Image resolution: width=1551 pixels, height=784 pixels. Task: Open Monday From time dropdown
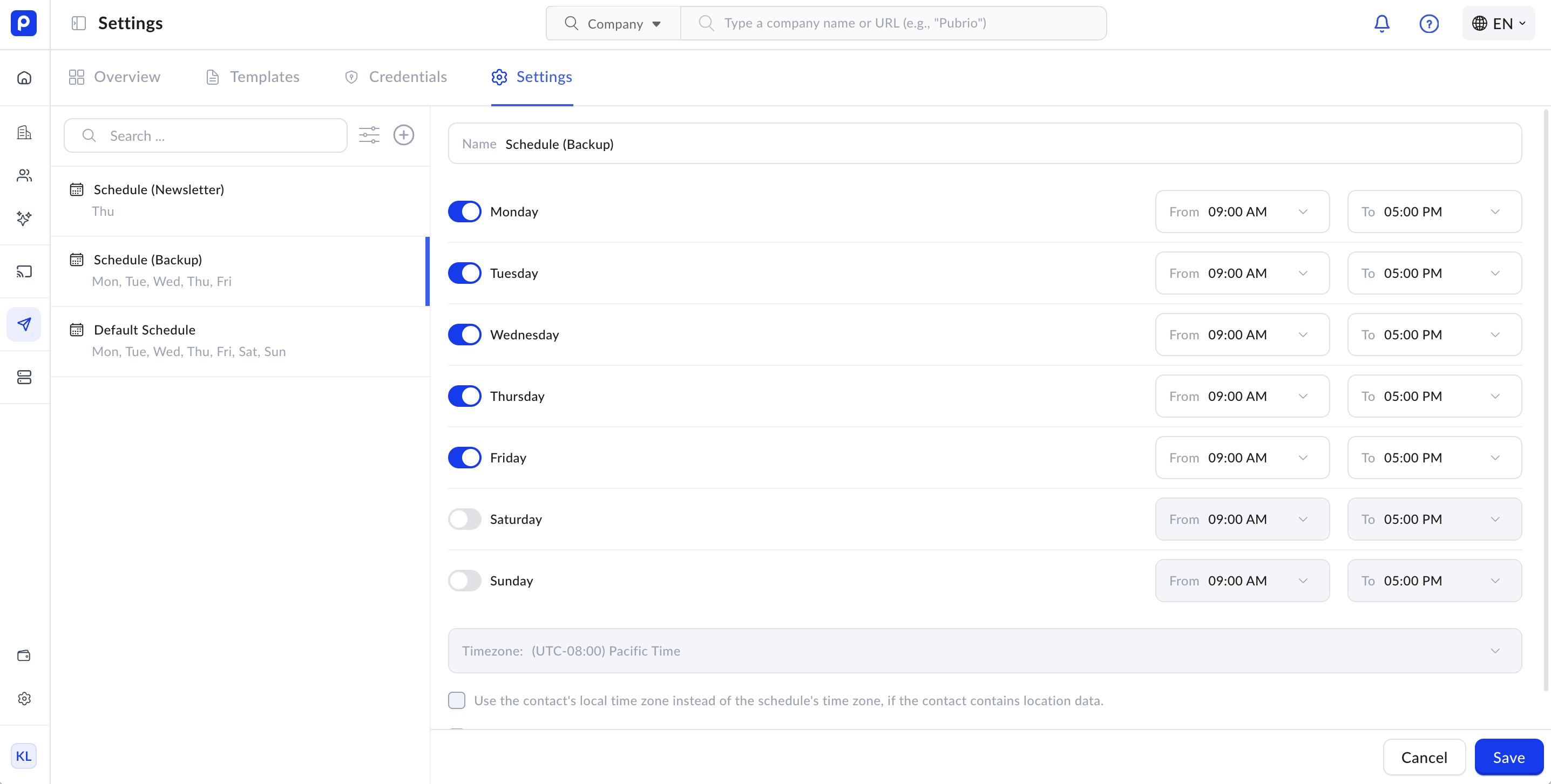coord(1242,212)
